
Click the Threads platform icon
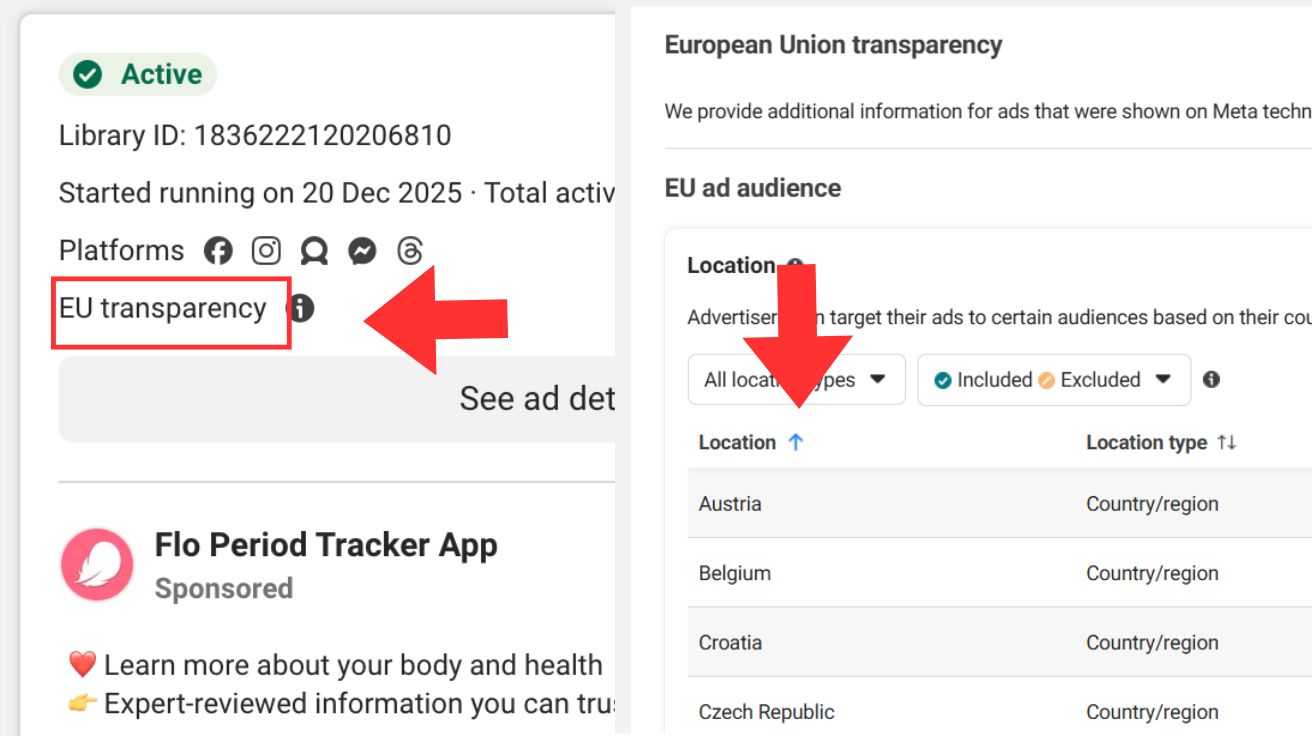coord(409,251)
